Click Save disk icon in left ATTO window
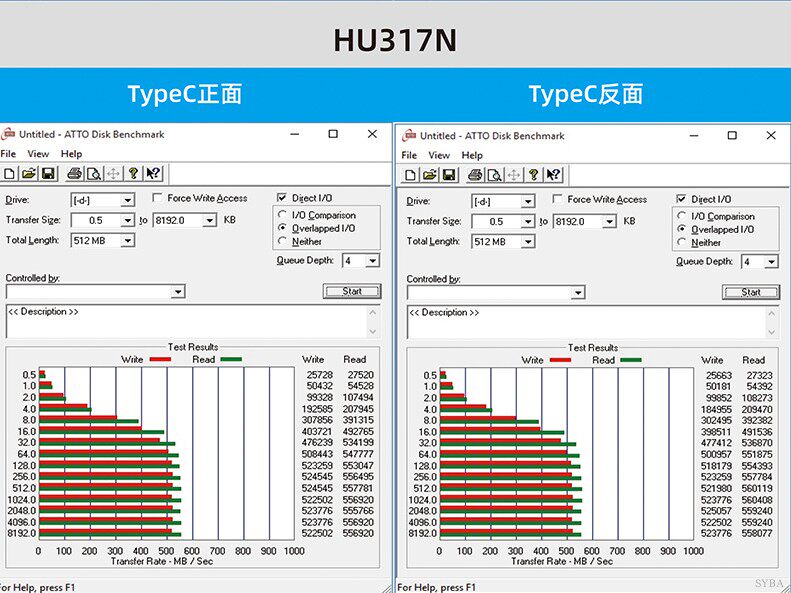The height and width of the screenshot is (593, 791). 48,174
